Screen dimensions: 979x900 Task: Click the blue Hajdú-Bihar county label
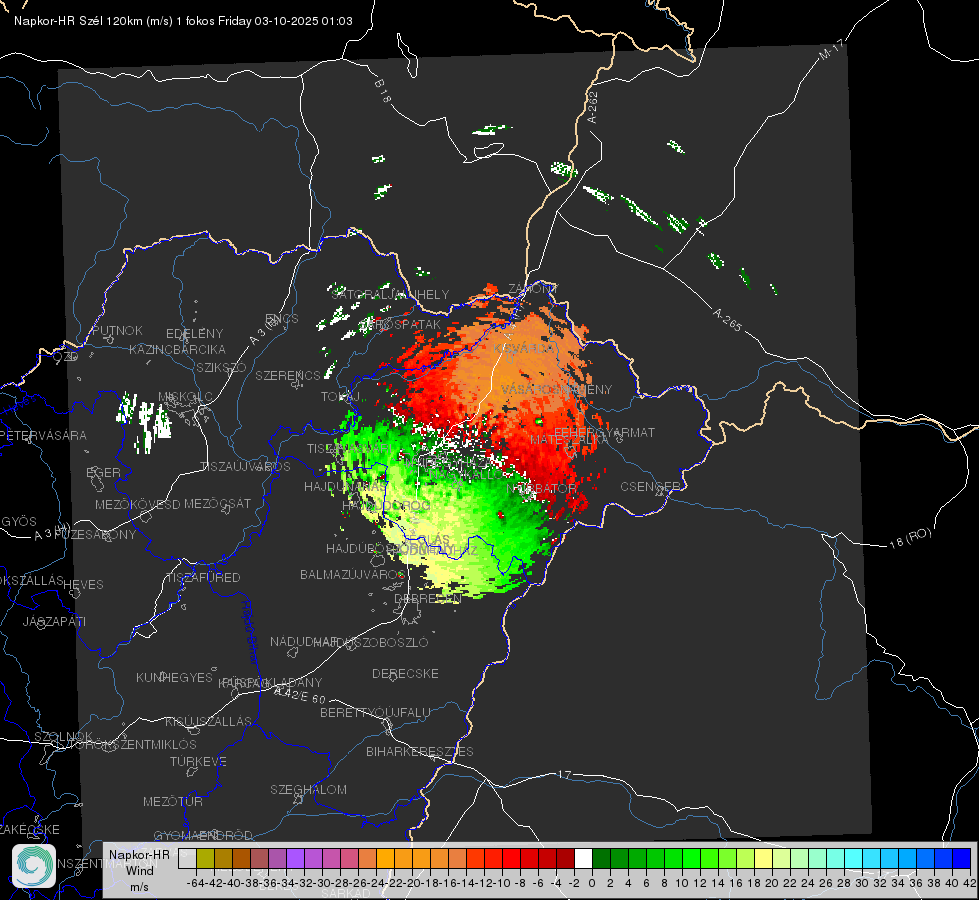[x=249, y=632]
